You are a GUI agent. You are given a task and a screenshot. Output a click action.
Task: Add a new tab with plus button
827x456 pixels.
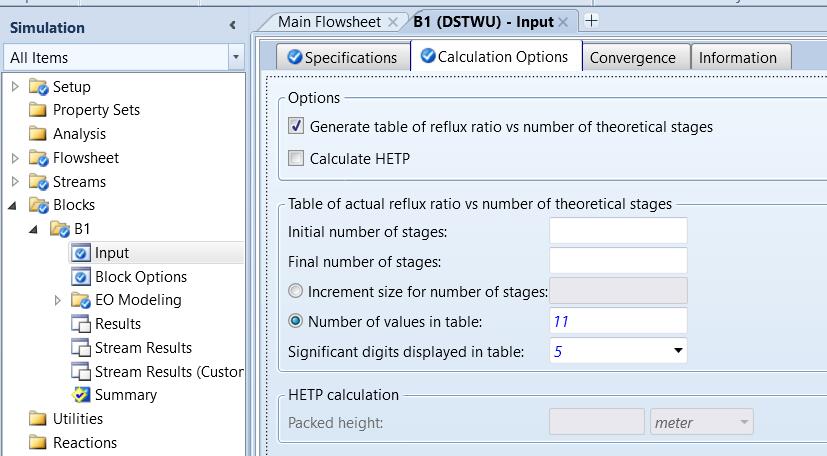tap(591, 21)
